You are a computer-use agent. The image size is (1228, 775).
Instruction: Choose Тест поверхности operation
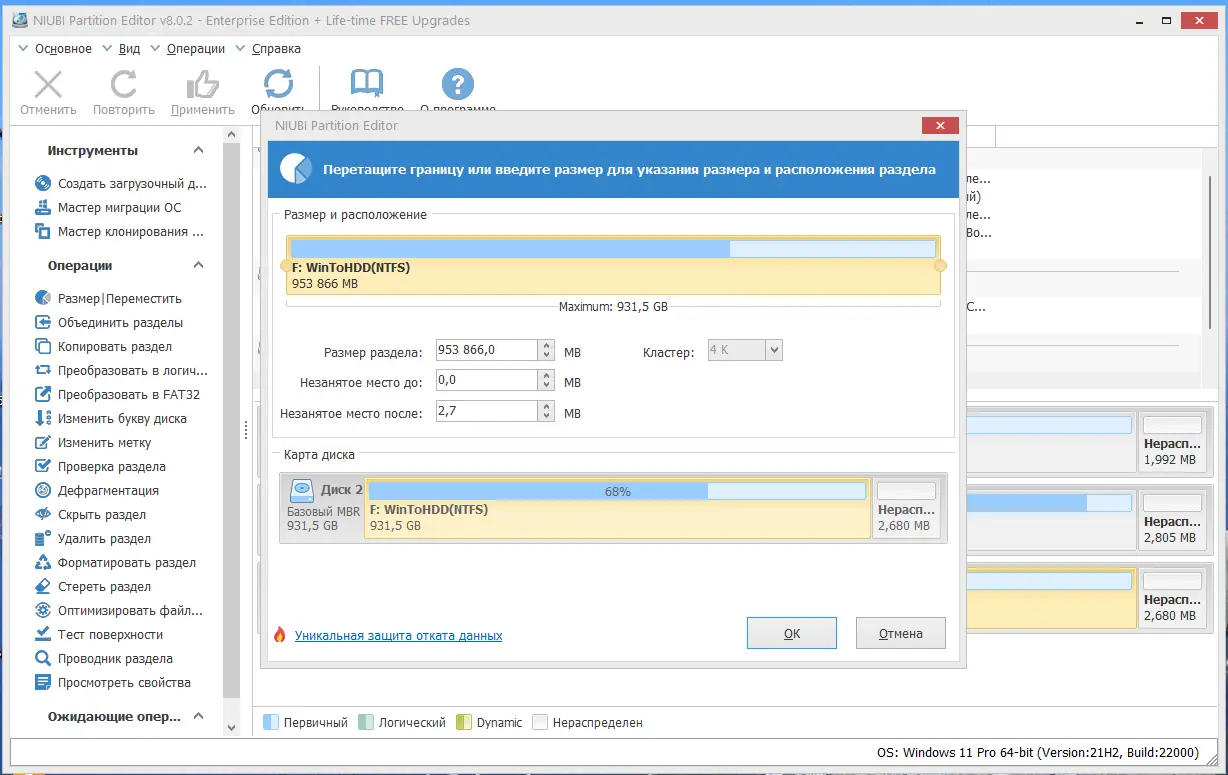coord(98,634)
